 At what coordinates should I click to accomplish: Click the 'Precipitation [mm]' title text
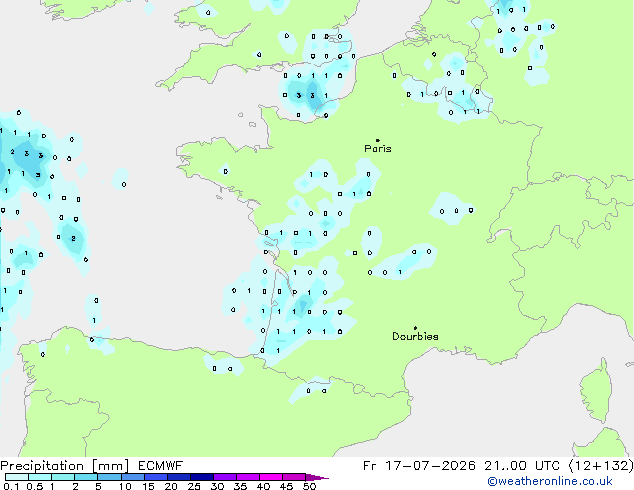point(65,466)
